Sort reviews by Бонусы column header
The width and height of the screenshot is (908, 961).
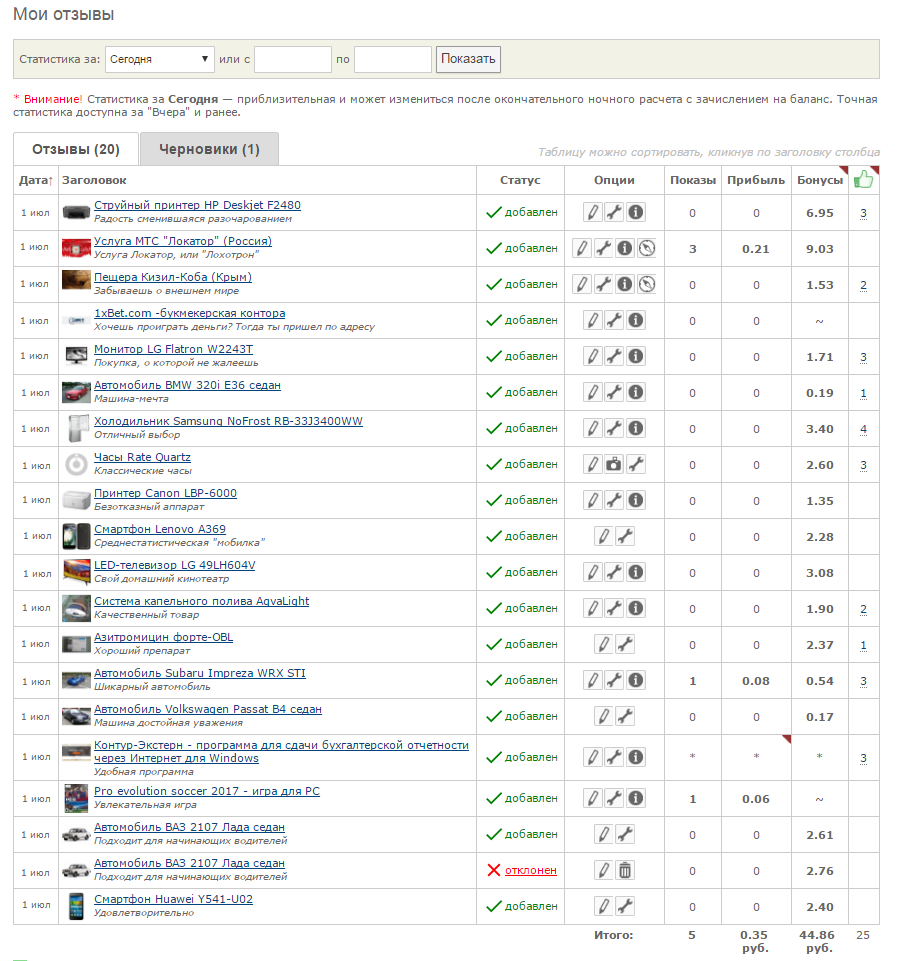click(820, 180)
